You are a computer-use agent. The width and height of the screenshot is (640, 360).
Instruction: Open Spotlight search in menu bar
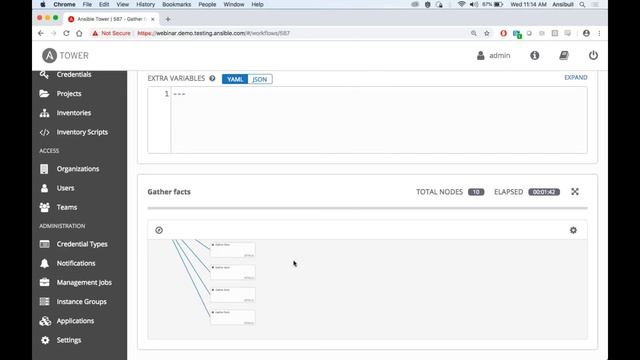click(582, 4)
